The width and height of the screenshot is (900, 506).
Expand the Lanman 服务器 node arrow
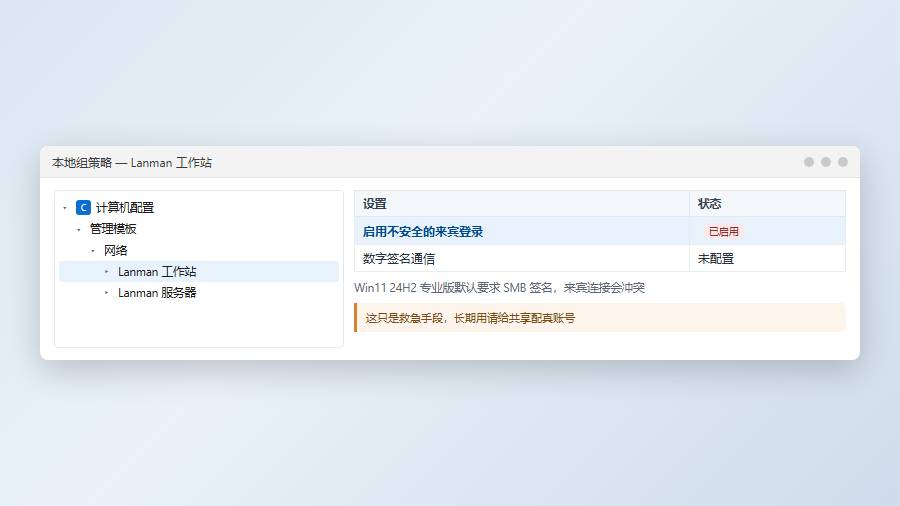click(106, 293)
